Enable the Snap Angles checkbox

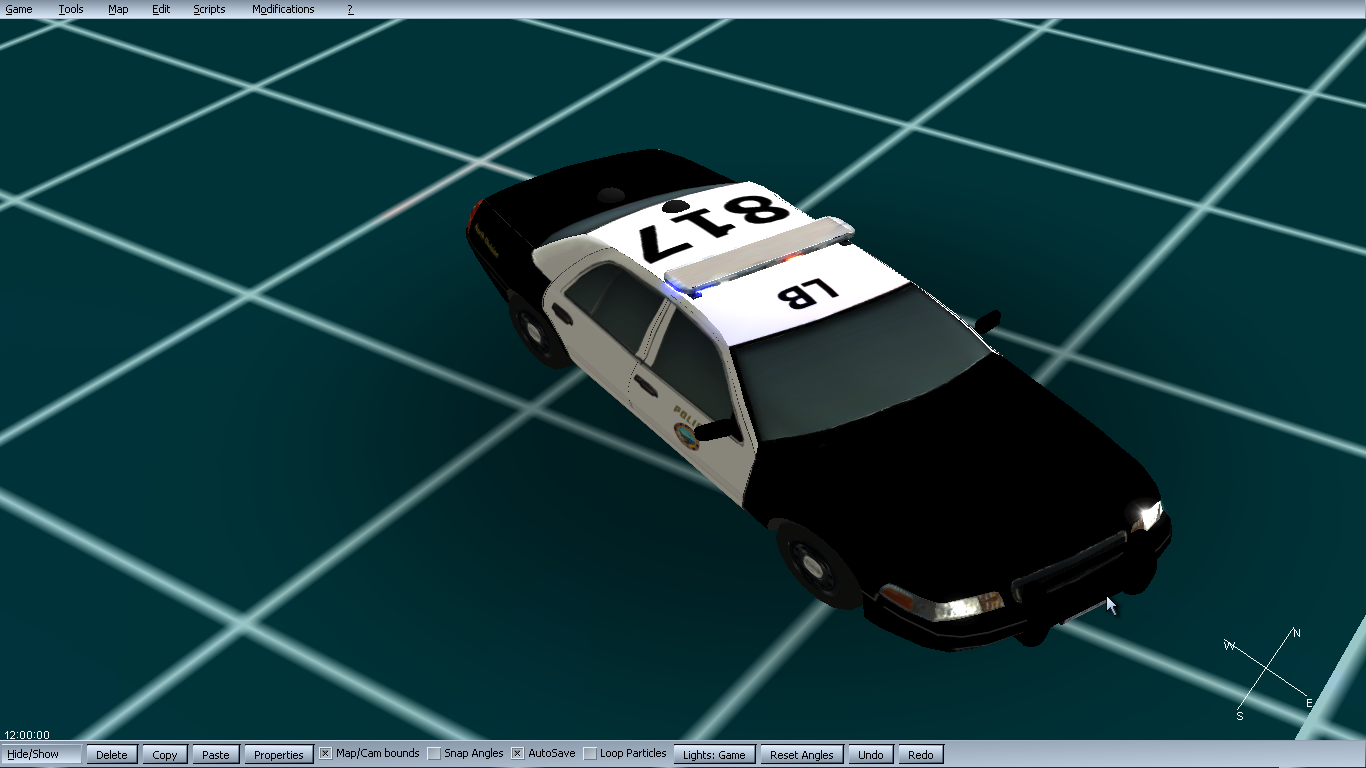[x=434, y=753]
